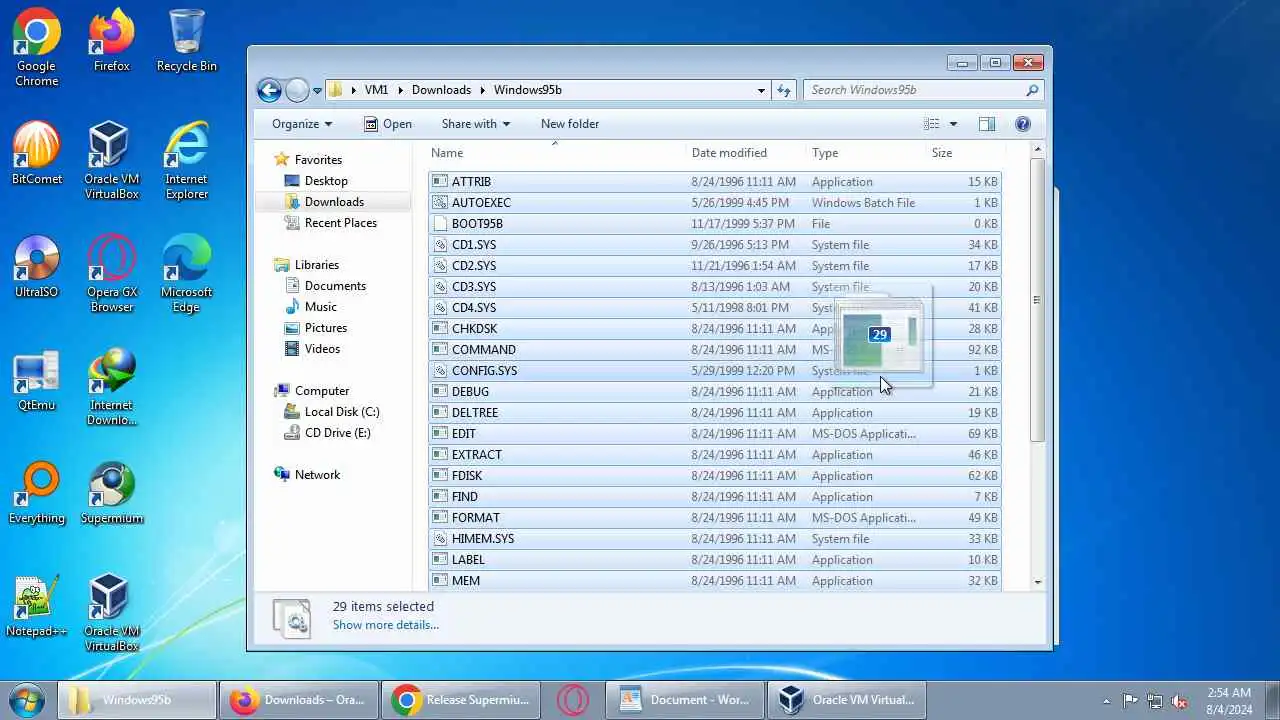Click the file list vertical scrollbar
Viewport: 1280px width, 720px height.
[x=1037, y=300]
